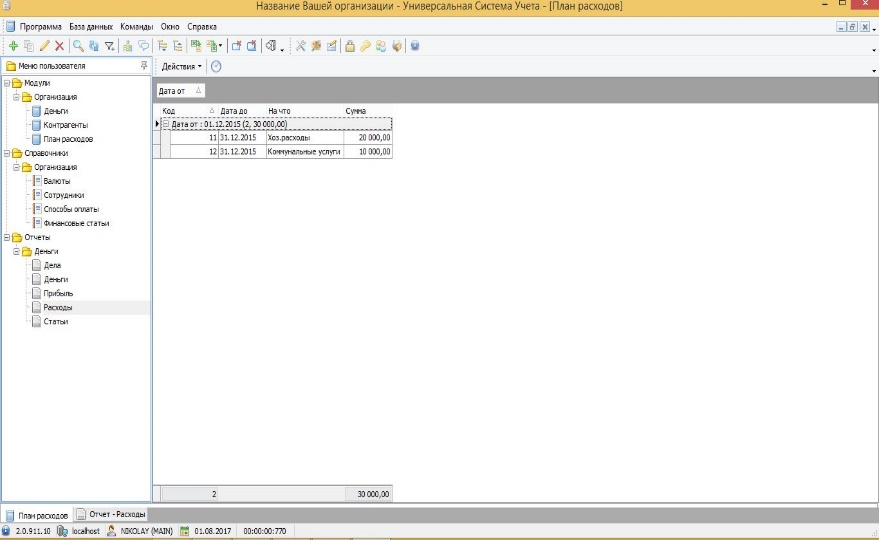Click the padlock Lock program icon
The image size is (879, 540).
tap(350, 46)
